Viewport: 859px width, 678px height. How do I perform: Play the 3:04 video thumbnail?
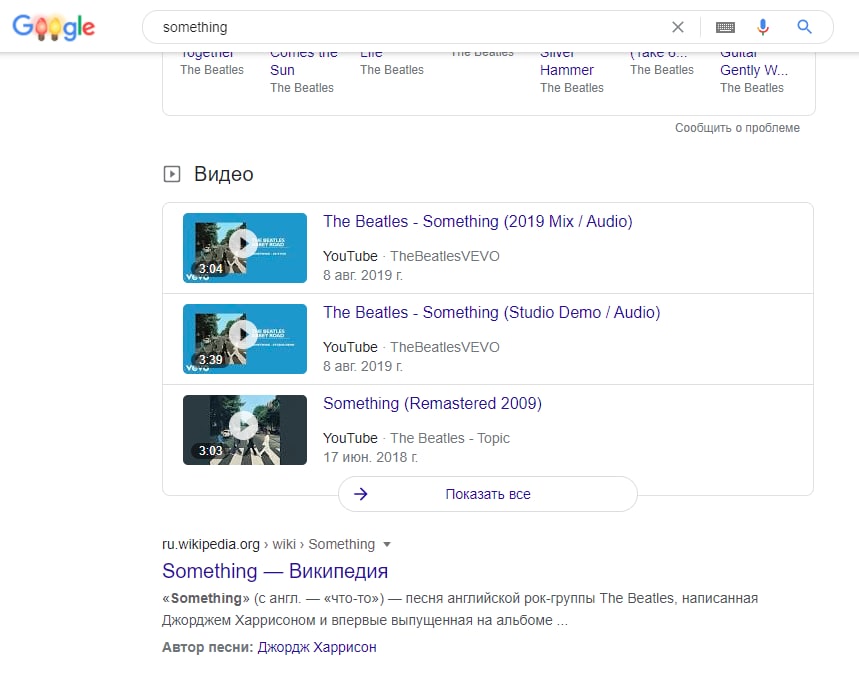(245, 248)
